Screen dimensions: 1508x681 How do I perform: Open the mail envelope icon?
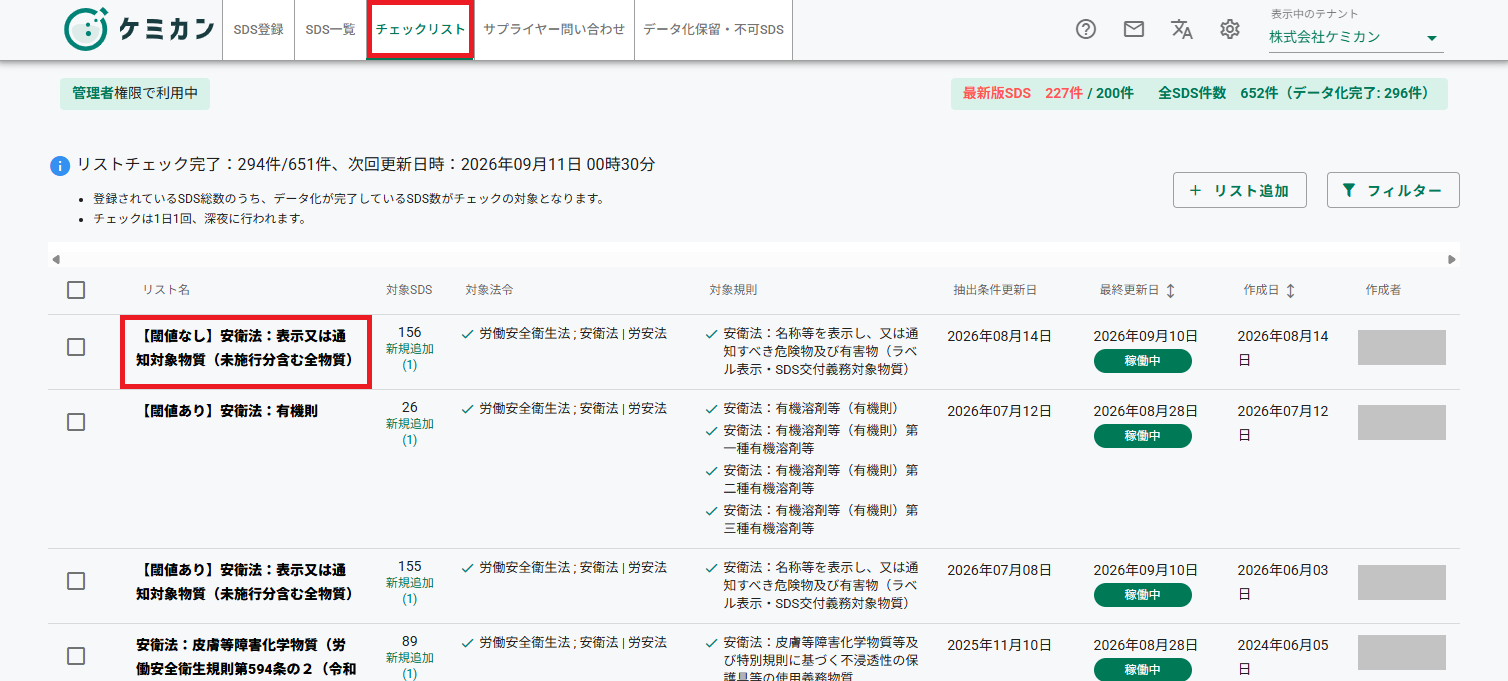click(x=1134, y=29)
